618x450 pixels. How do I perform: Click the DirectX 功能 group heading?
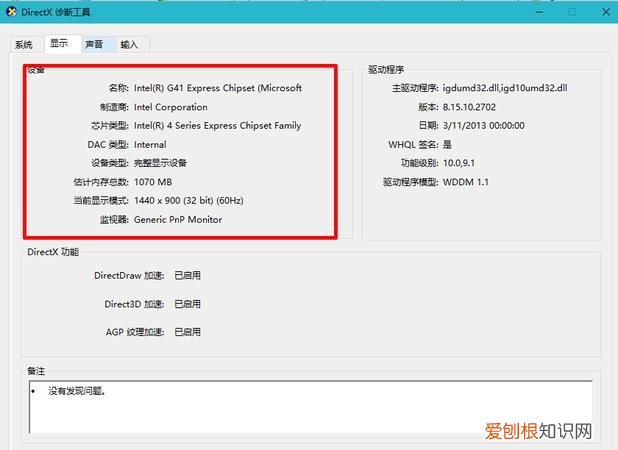coord(53,252)
